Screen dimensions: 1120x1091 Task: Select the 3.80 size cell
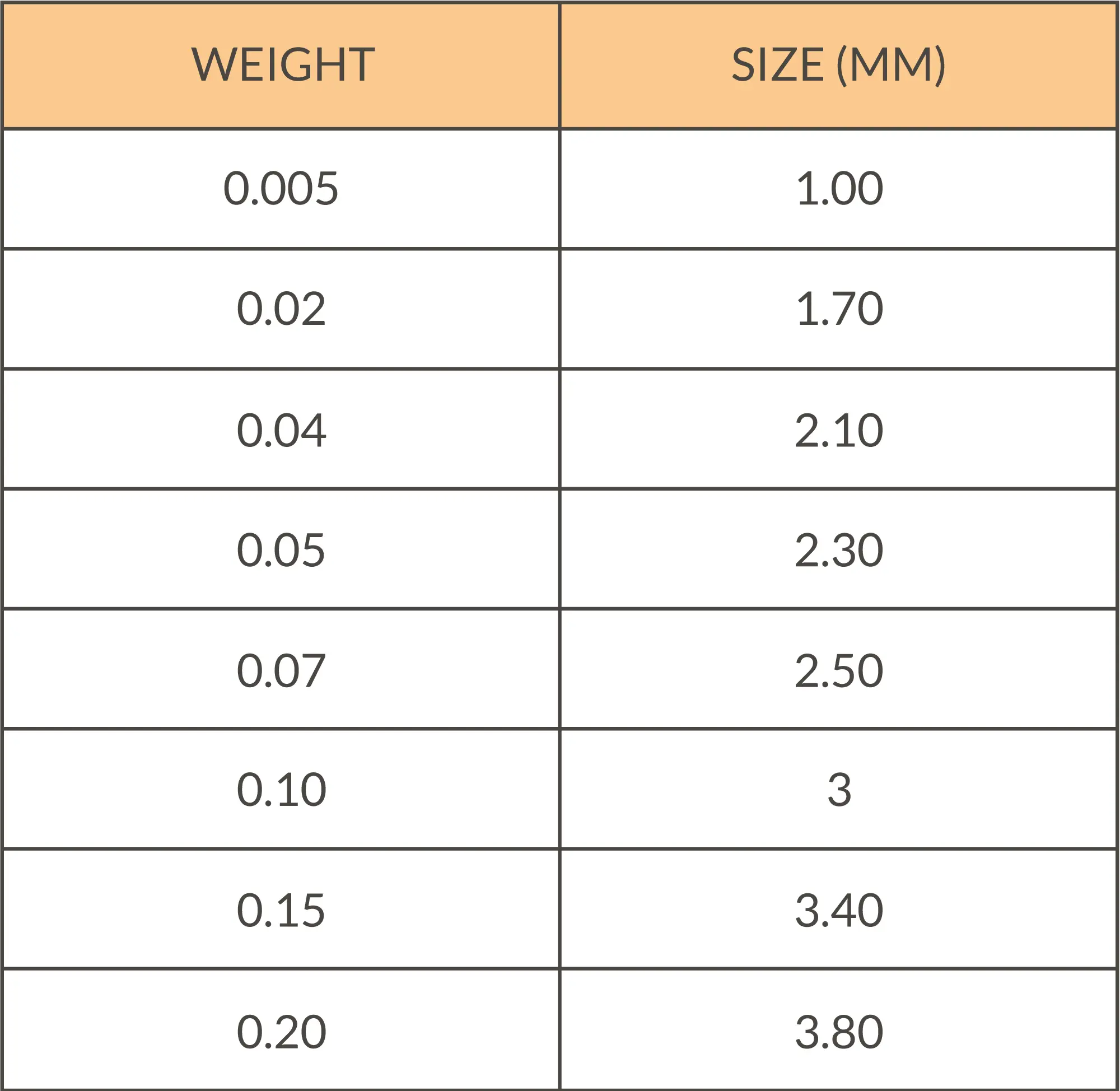click(838, 1030)
